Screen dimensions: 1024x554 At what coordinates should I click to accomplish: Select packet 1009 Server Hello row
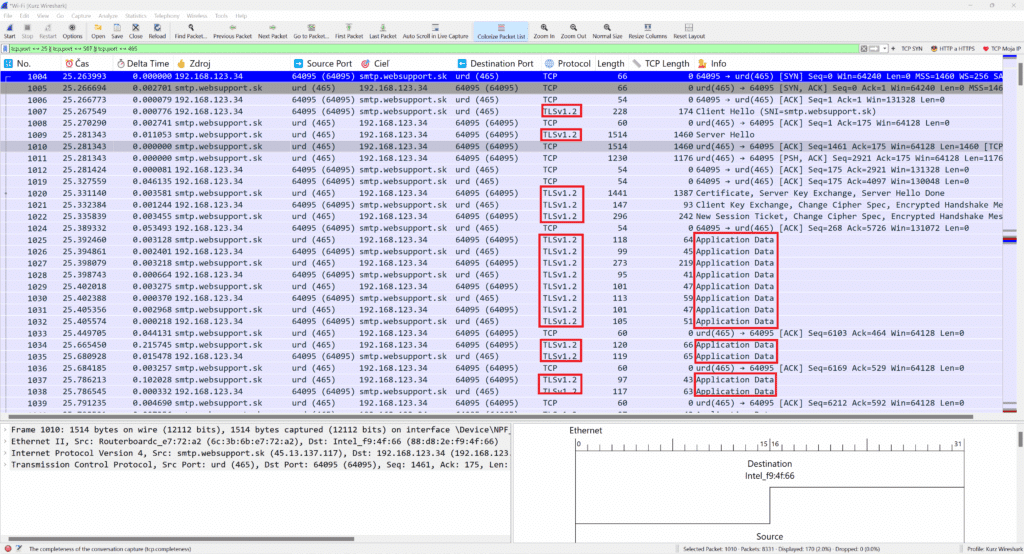pos(502,135)
